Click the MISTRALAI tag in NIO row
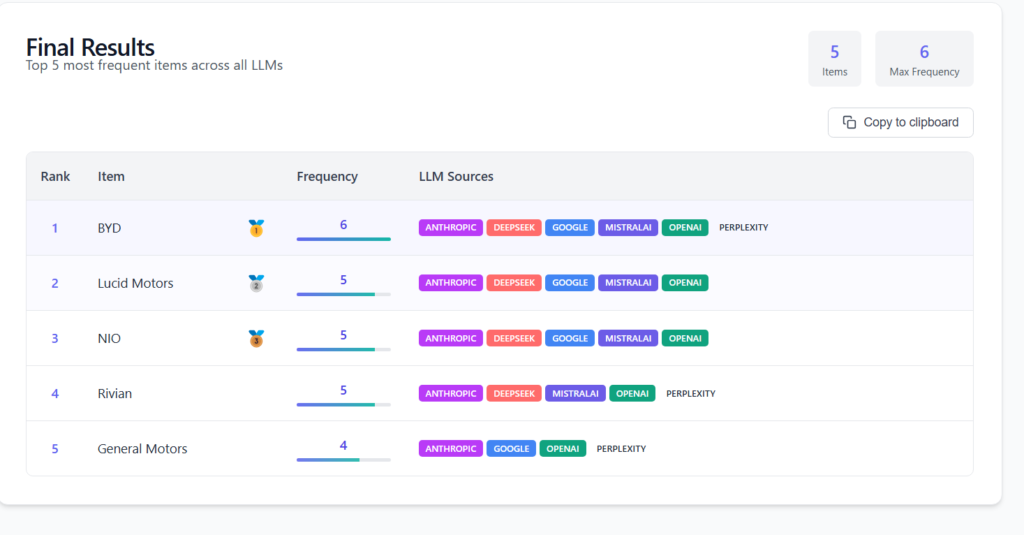Viewport: 1024px width, 535px height. click(628, 338)
